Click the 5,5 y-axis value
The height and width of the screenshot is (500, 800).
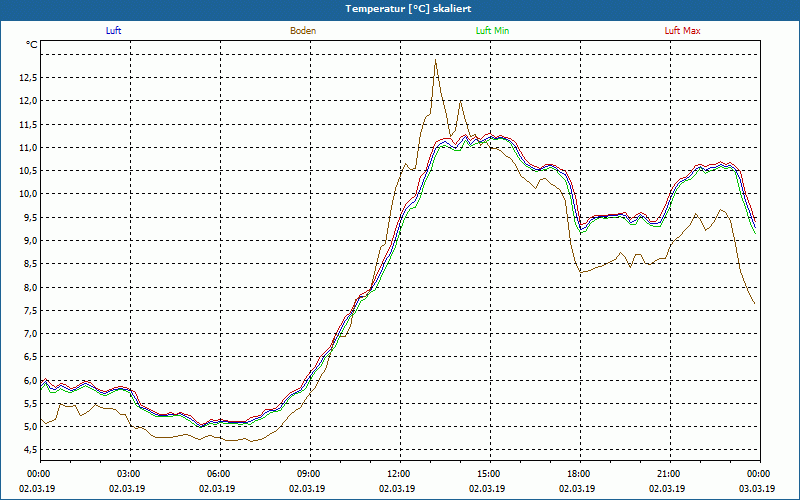[30, 403]
